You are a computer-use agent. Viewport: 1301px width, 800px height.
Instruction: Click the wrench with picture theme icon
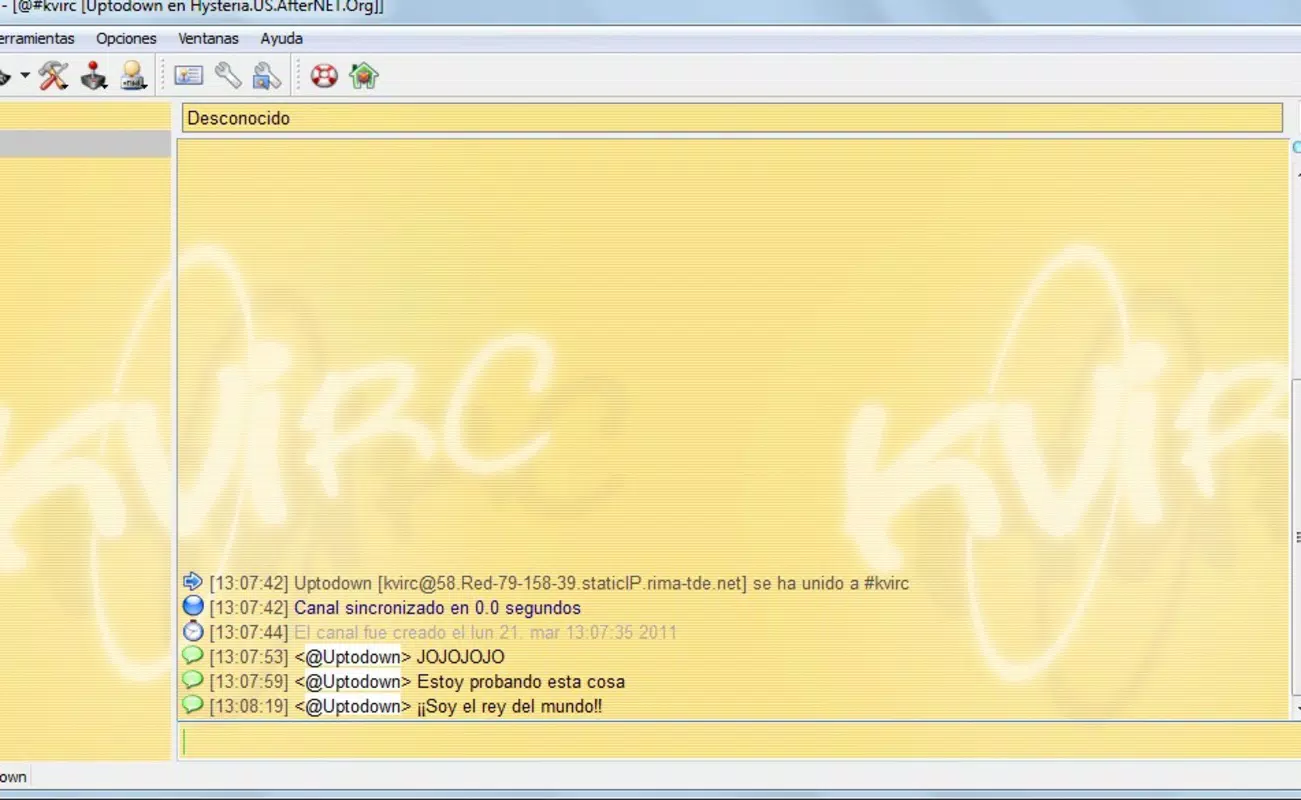tap(267, 76)
